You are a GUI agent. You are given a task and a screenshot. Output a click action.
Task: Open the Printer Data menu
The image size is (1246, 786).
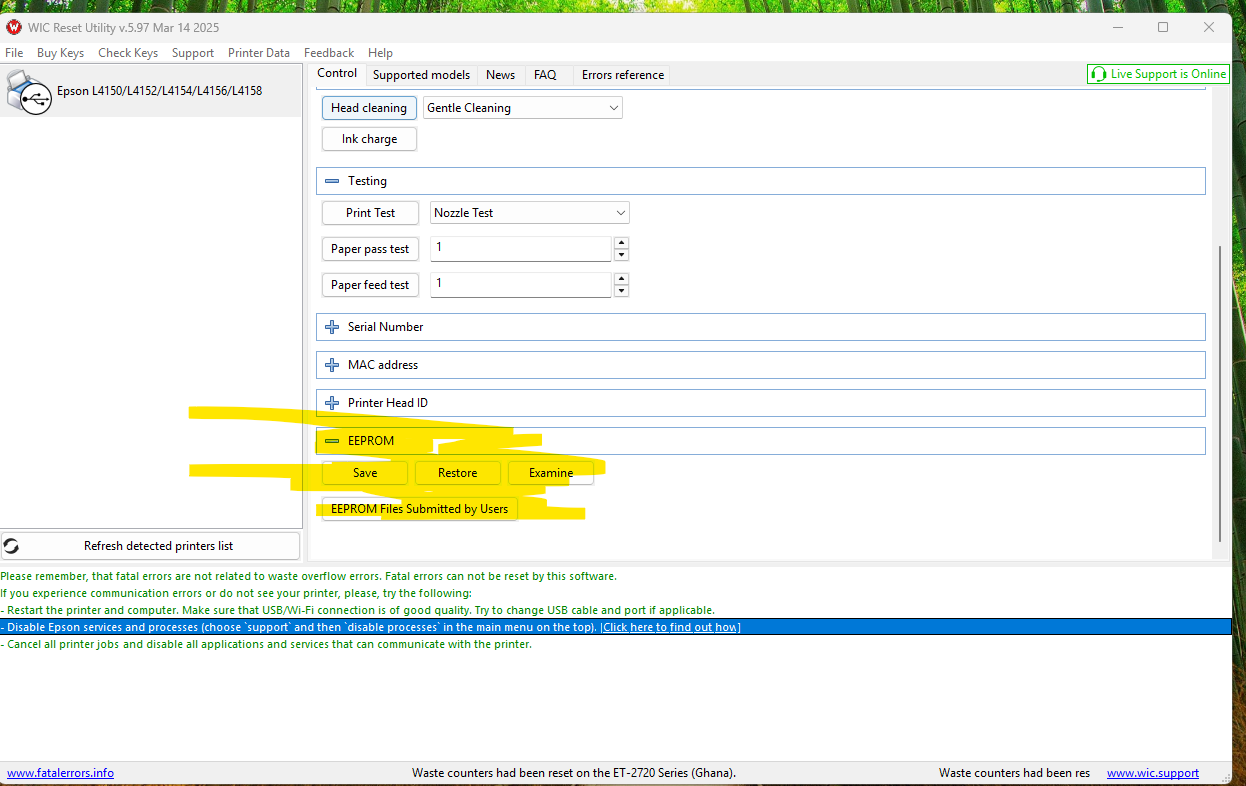coord(259,53)
